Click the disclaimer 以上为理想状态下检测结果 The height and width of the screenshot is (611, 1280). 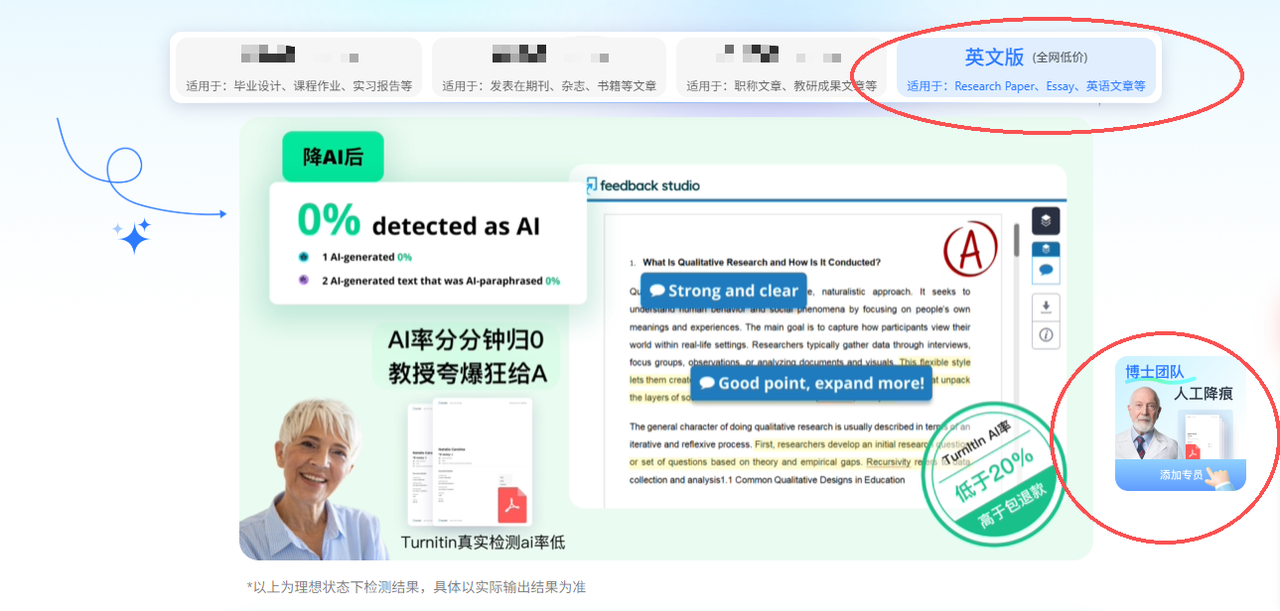416,587
